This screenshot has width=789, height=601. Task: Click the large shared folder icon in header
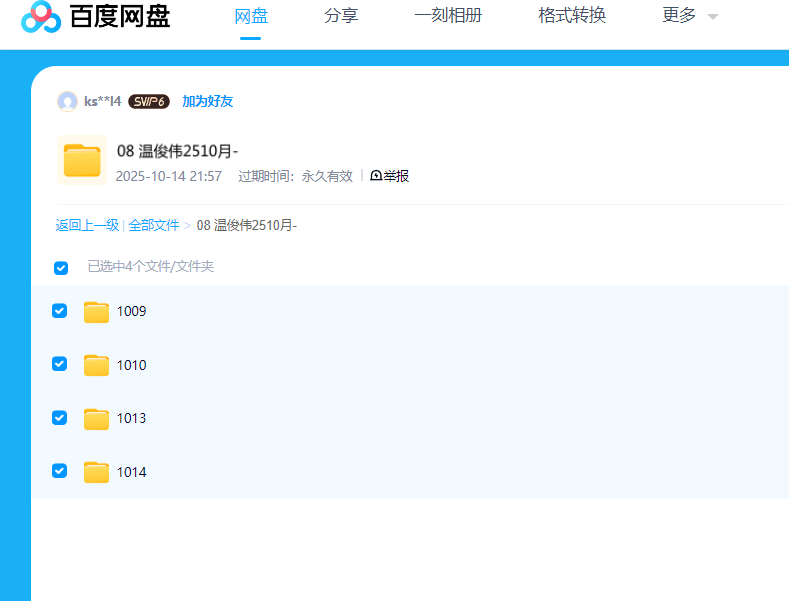pyautogui.click(x=82, y=160)
